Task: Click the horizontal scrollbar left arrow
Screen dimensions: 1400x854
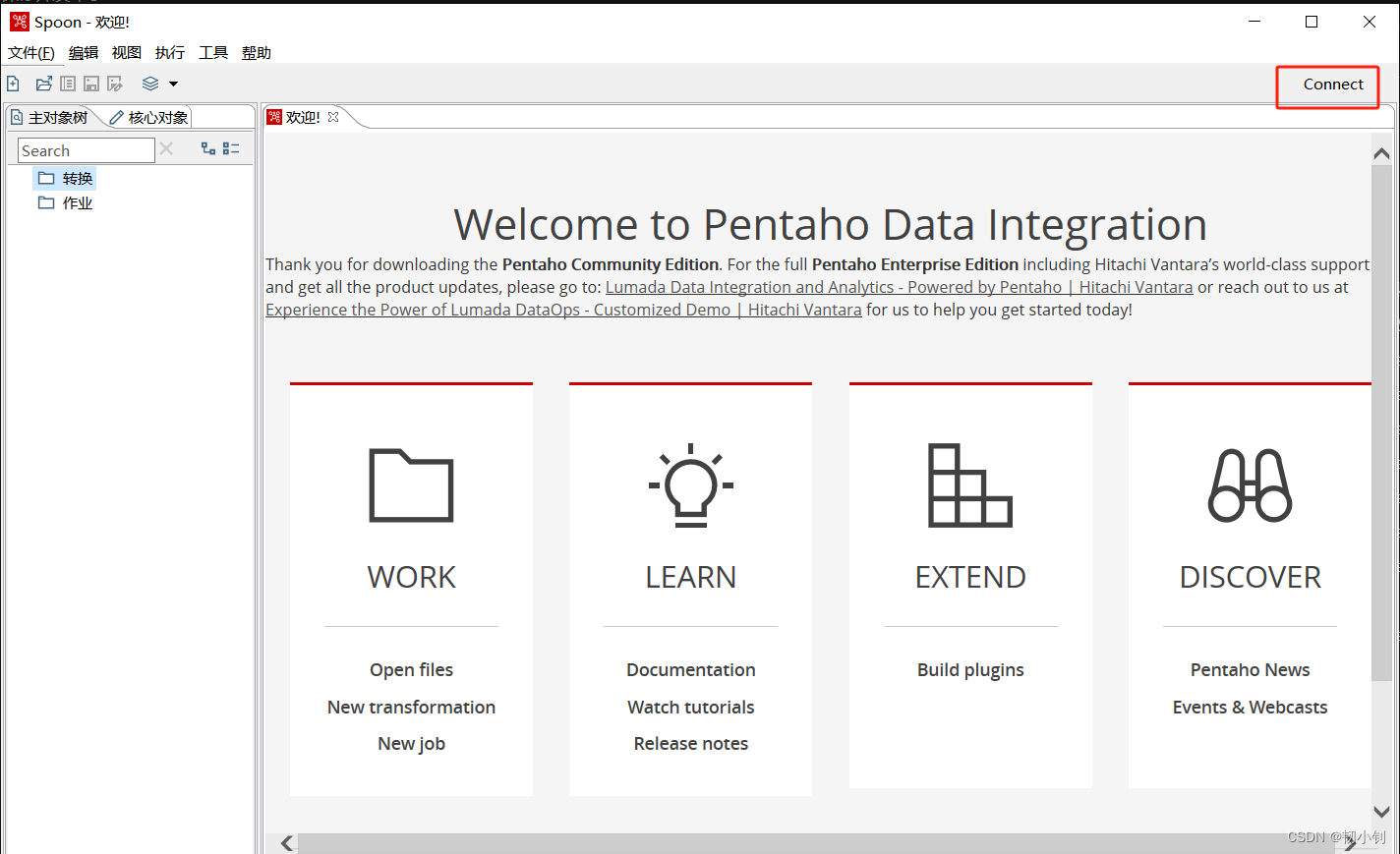Action: point(287,843)
